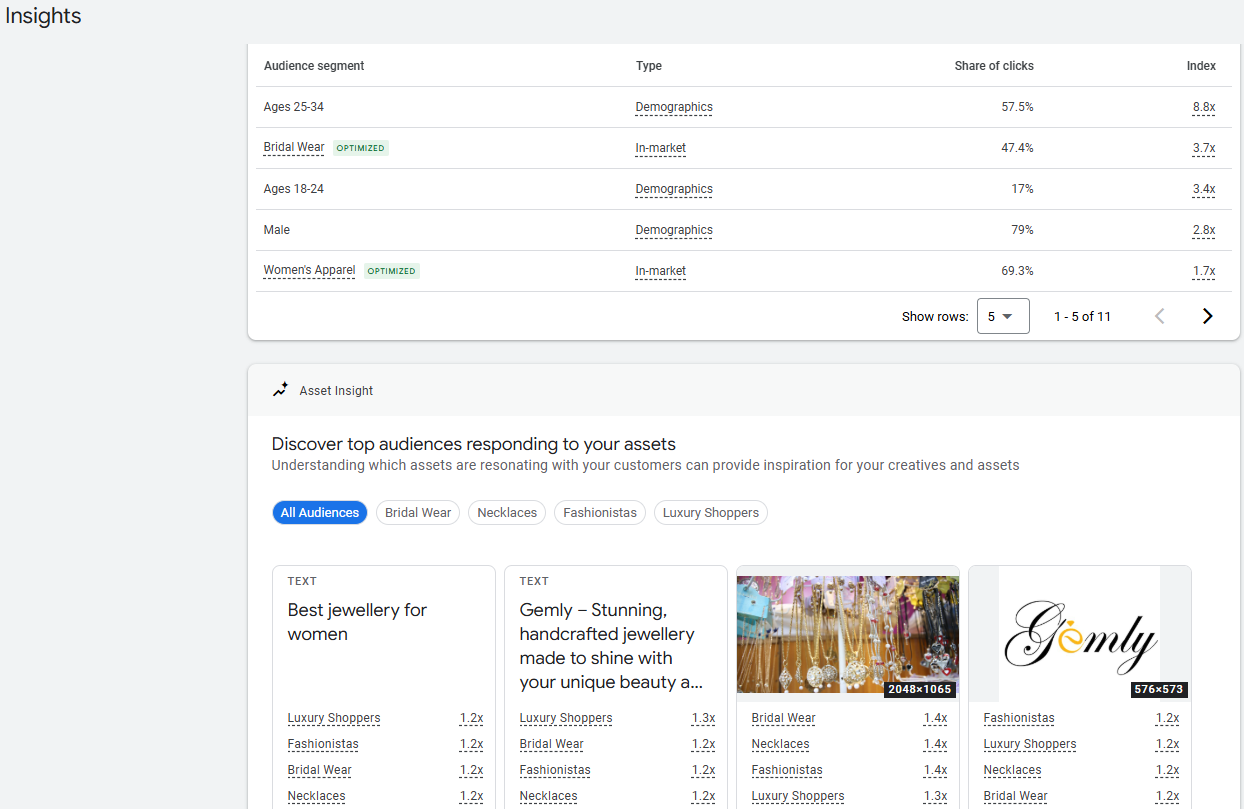Open the jewellery photo asset thumbnail
This screenshot has height=809, width=1244.
tap(848, 635)
